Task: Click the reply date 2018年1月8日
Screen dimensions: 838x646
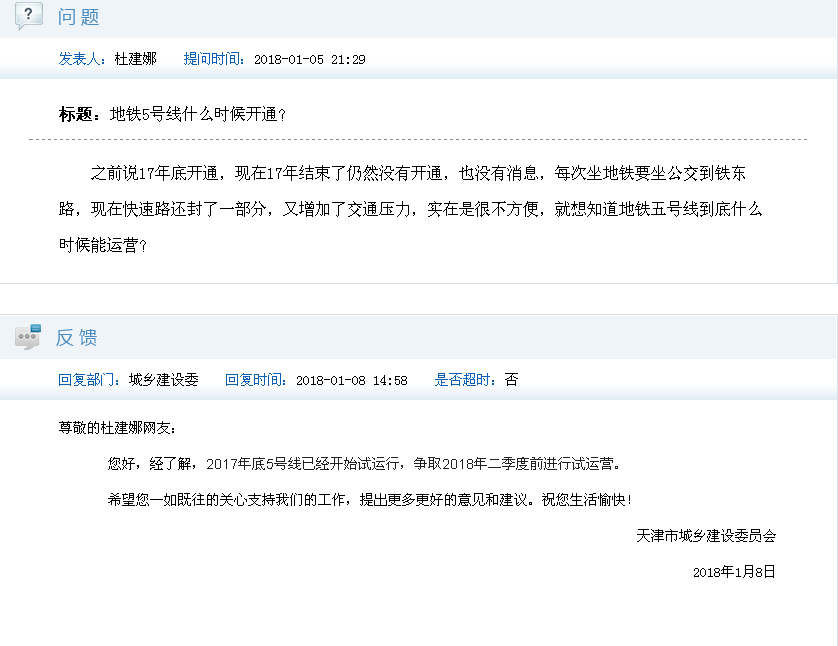Action: point(734,572)
